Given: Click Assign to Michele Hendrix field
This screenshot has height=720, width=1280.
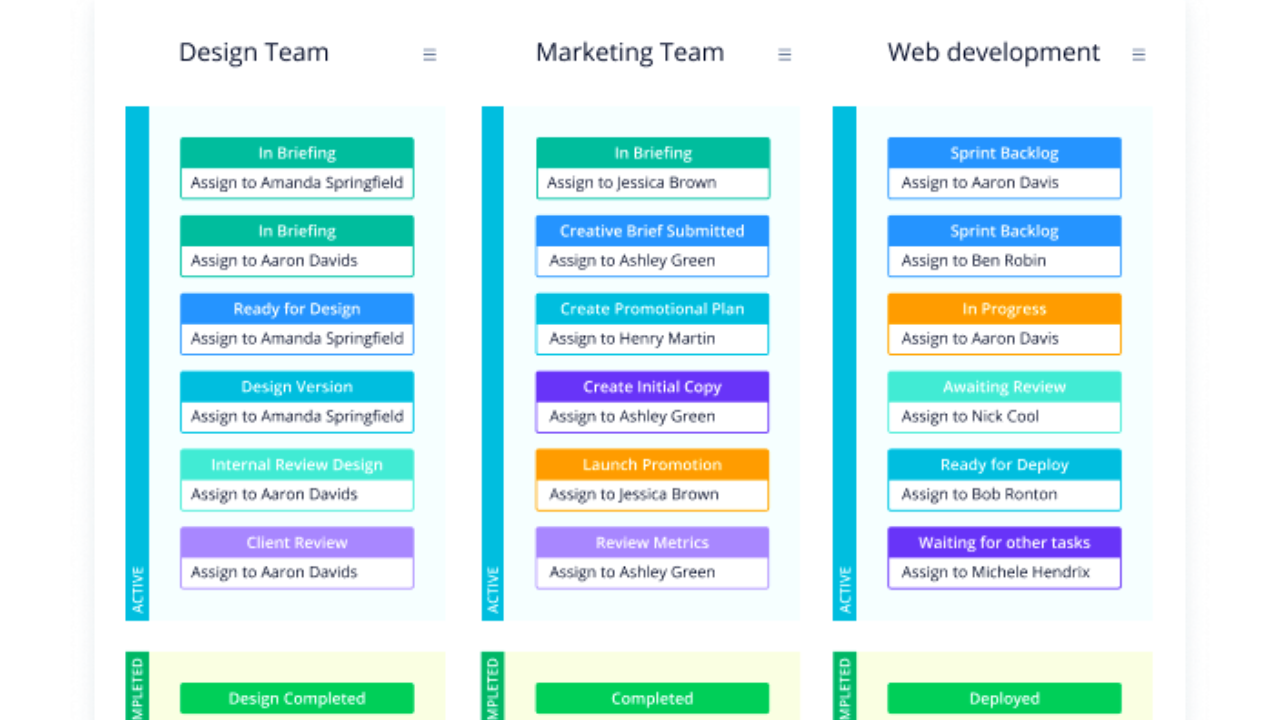Looking at the screenshot, I should [x=1004, y=573].
